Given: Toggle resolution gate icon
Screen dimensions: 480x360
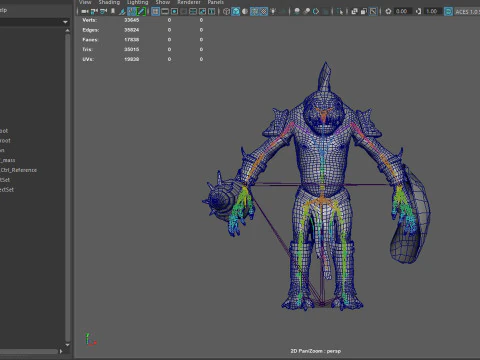Looking at the screenshot, I should click(174, 11).
